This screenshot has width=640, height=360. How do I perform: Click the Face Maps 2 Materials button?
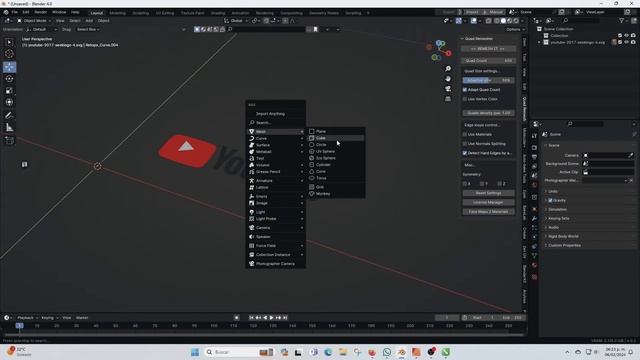(x=488, y=212)
